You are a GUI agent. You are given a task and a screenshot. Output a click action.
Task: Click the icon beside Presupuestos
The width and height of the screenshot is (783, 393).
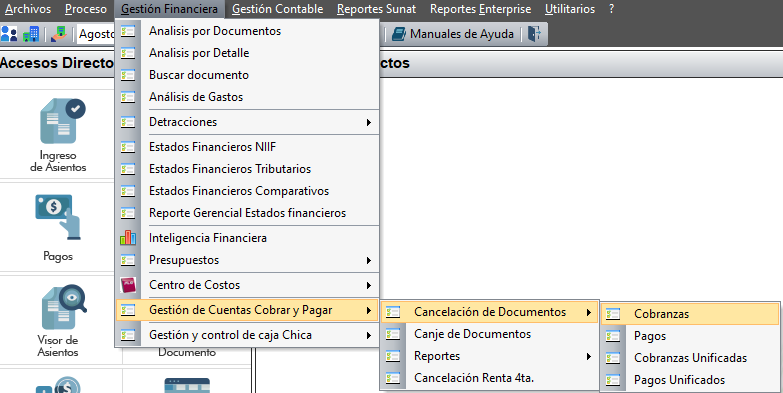128,260
